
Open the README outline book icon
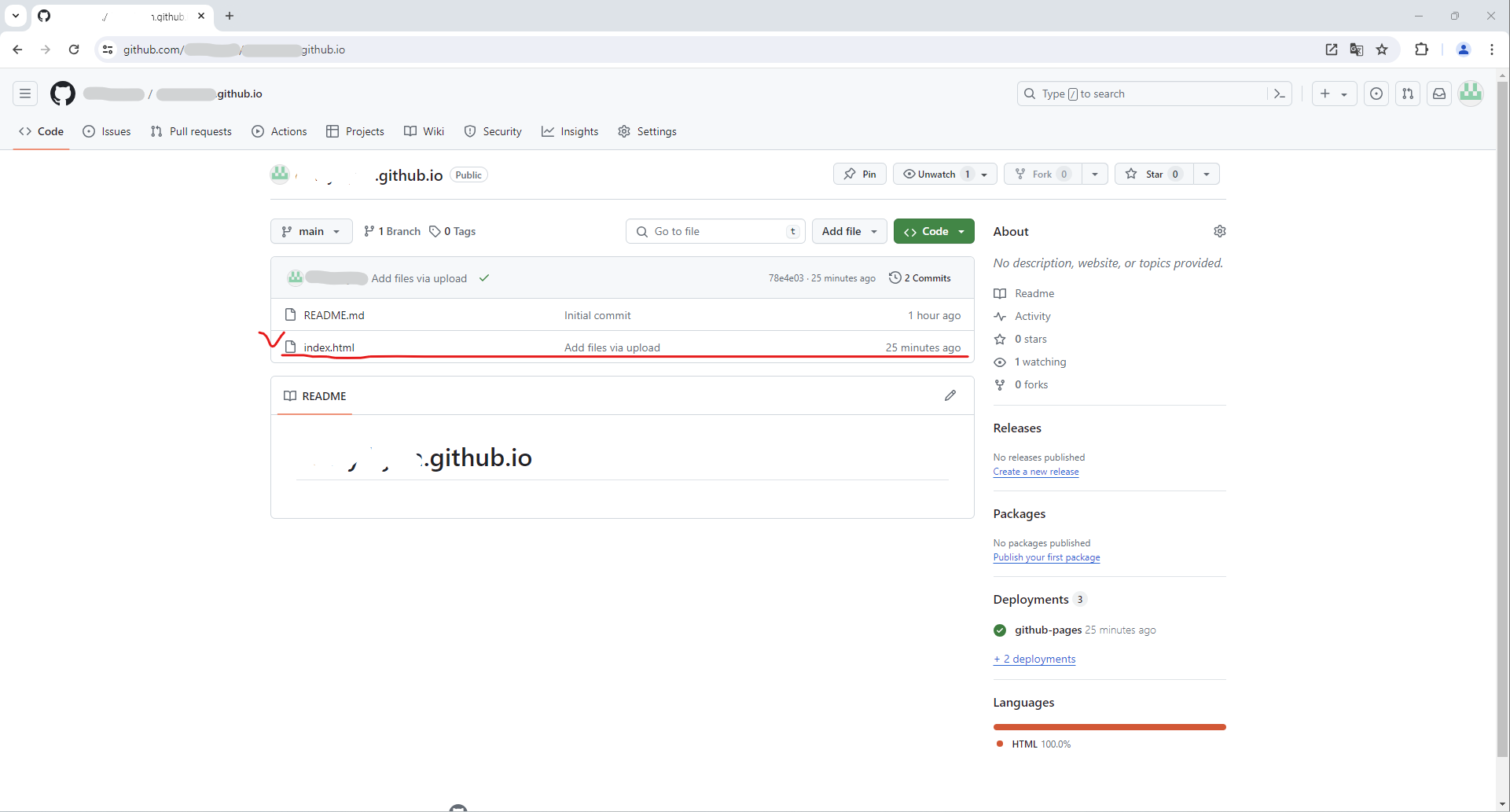[290, 395]
